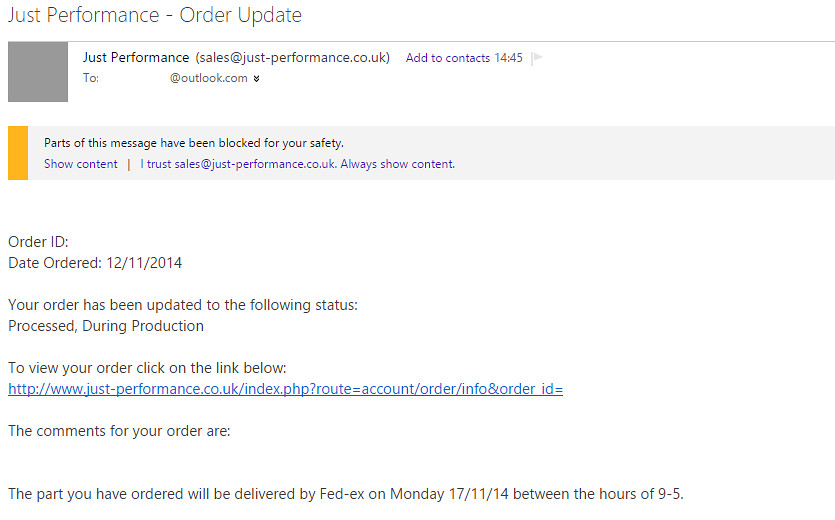Click the Order ID label

coord(38,242)
